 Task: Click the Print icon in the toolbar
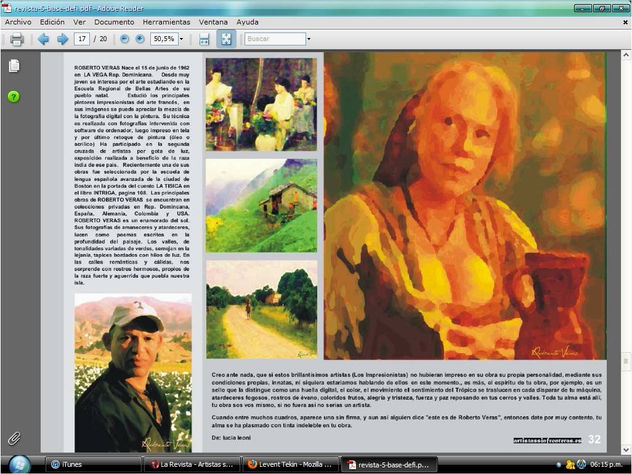click(17, 39)
